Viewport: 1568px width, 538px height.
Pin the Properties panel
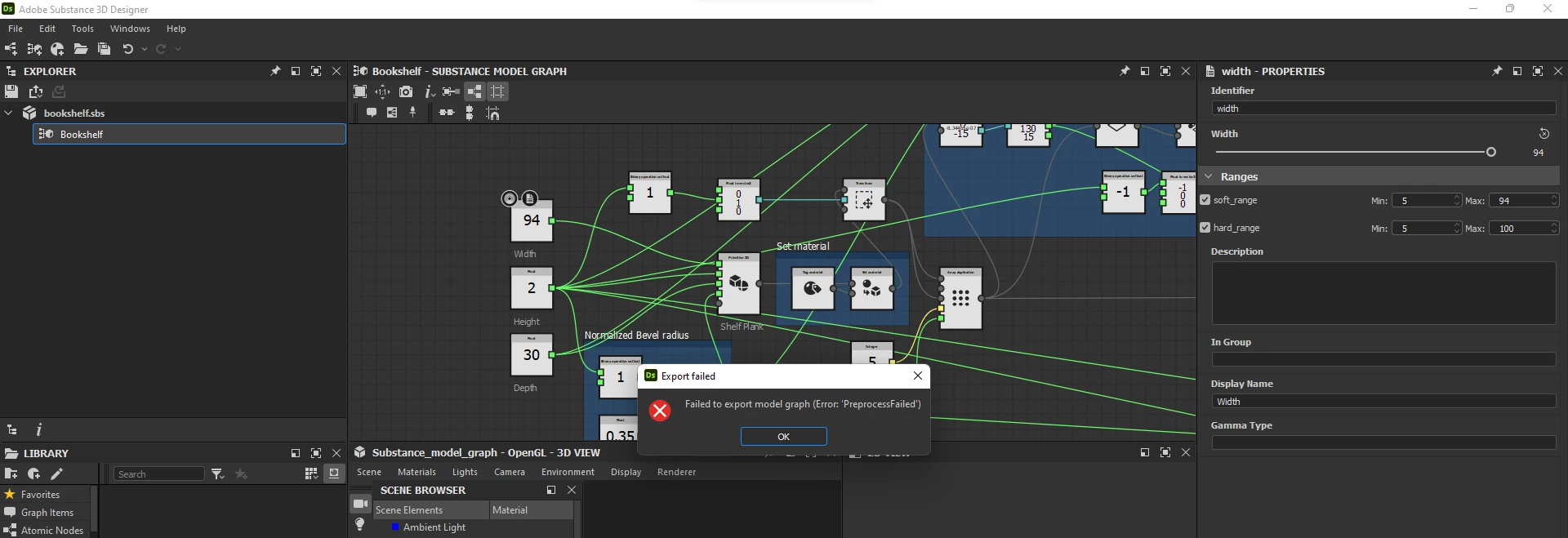tap(1497, 71)
